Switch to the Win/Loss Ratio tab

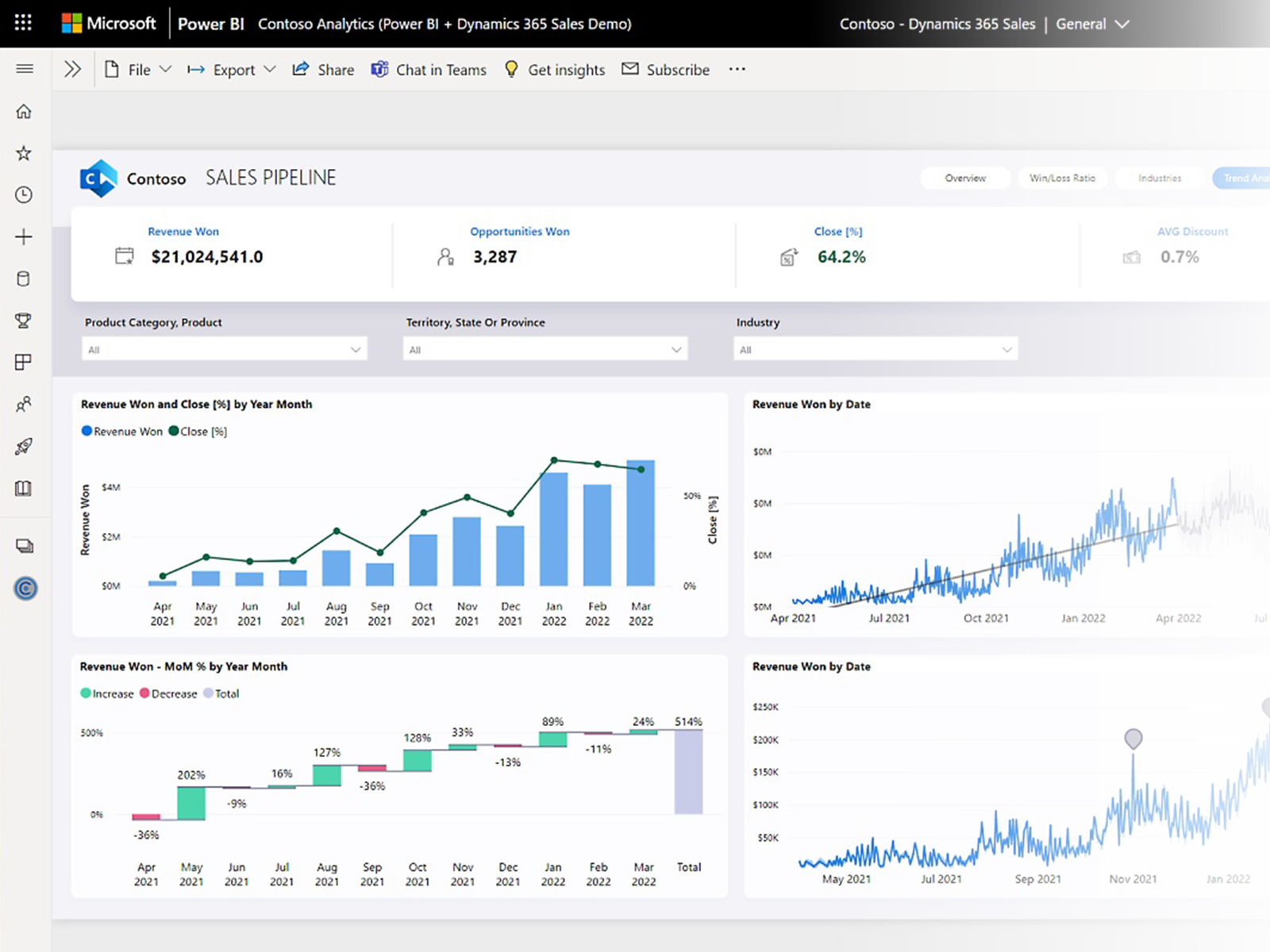click(1062, 178)
